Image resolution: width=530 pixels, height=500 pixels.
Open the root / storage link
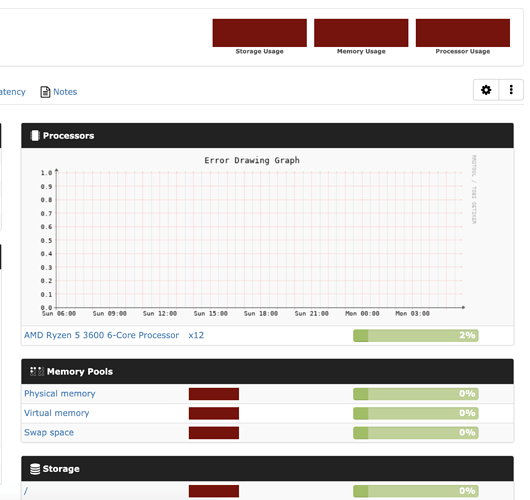click(x=26, y=491)
